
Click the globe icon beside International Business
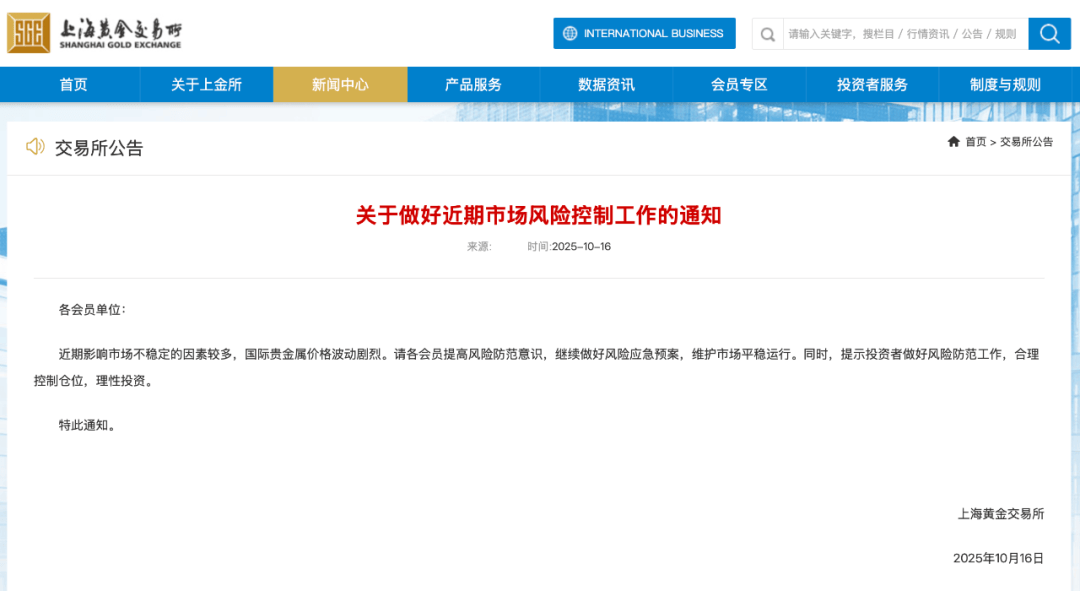tap(570, 33)
